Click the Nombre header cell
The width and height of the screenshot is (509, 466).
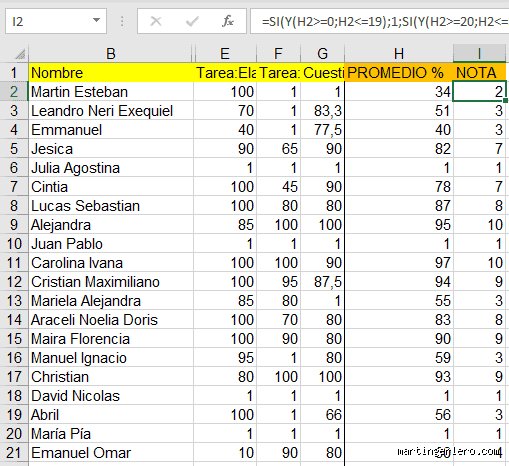pos(111,73)
